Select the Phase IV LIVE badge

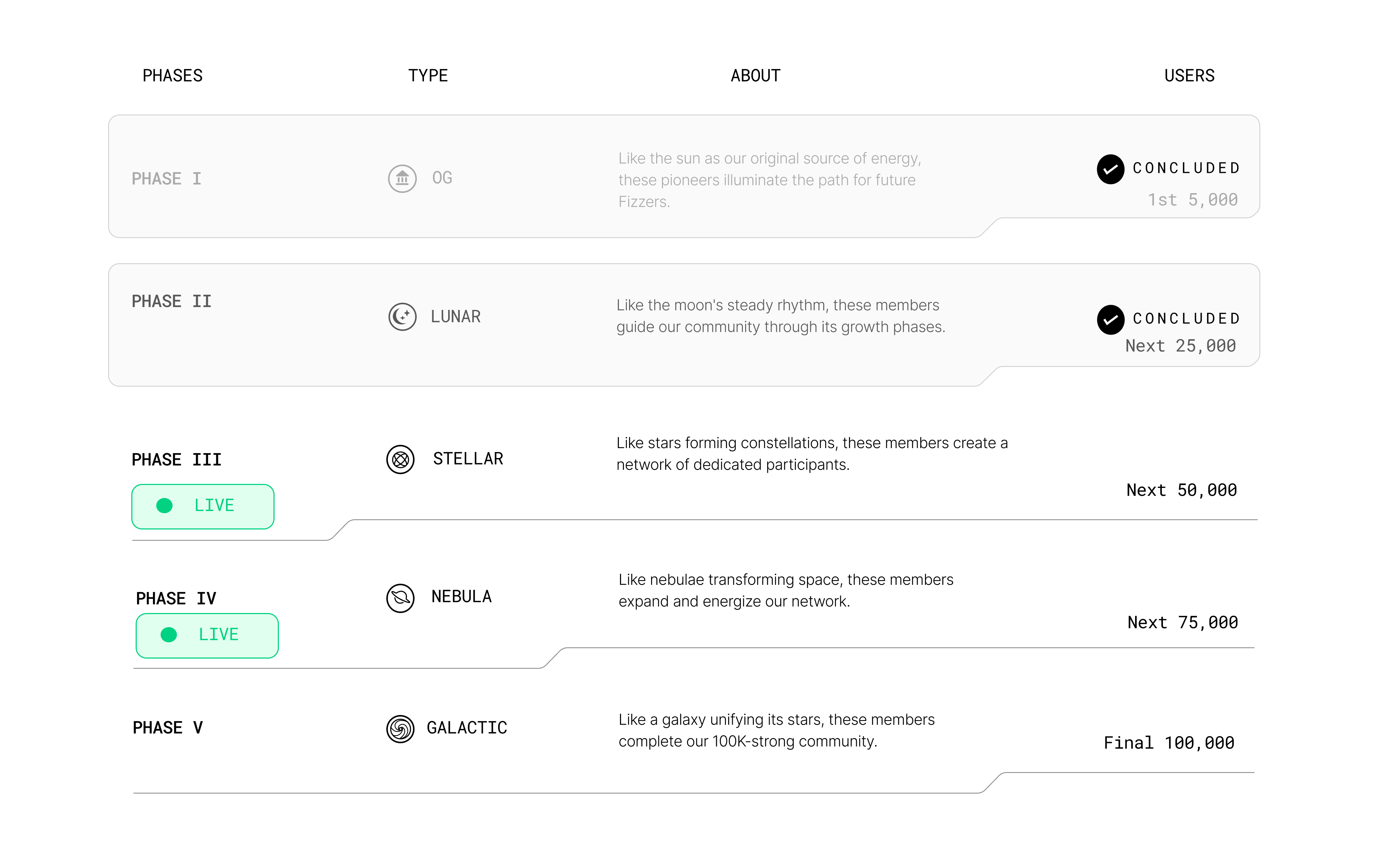[207, 635]
